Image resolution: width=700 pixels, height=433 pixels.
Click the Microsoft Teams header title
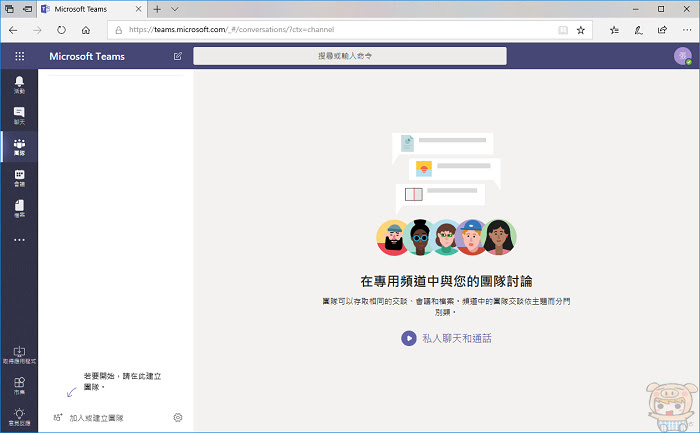click(x=87, y=56)
